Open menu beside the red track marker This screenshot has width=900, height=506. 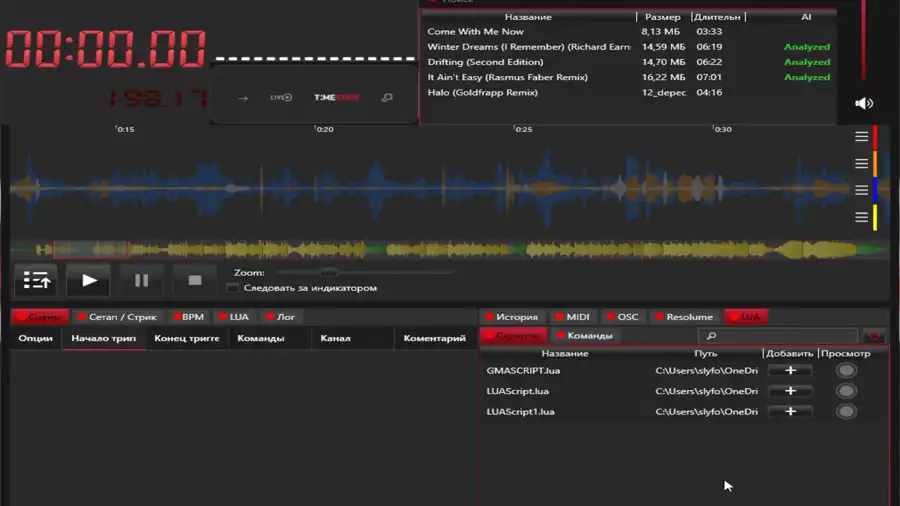point(861,137)
